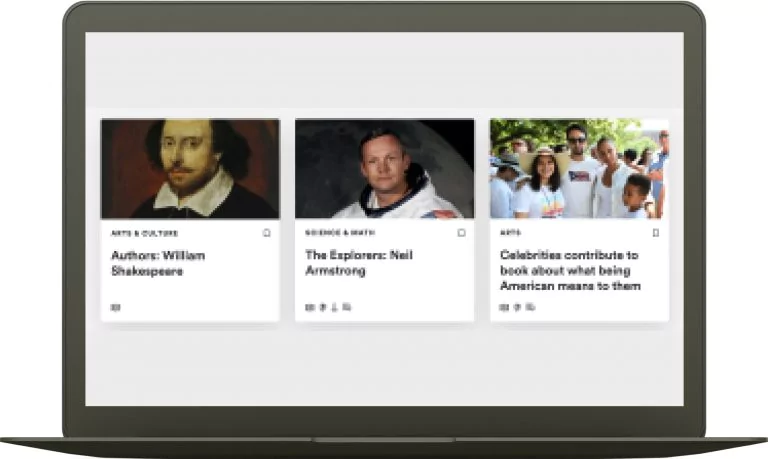Open the celebrities group photo thumbnail
768x459 pixels.
point(579,169)
